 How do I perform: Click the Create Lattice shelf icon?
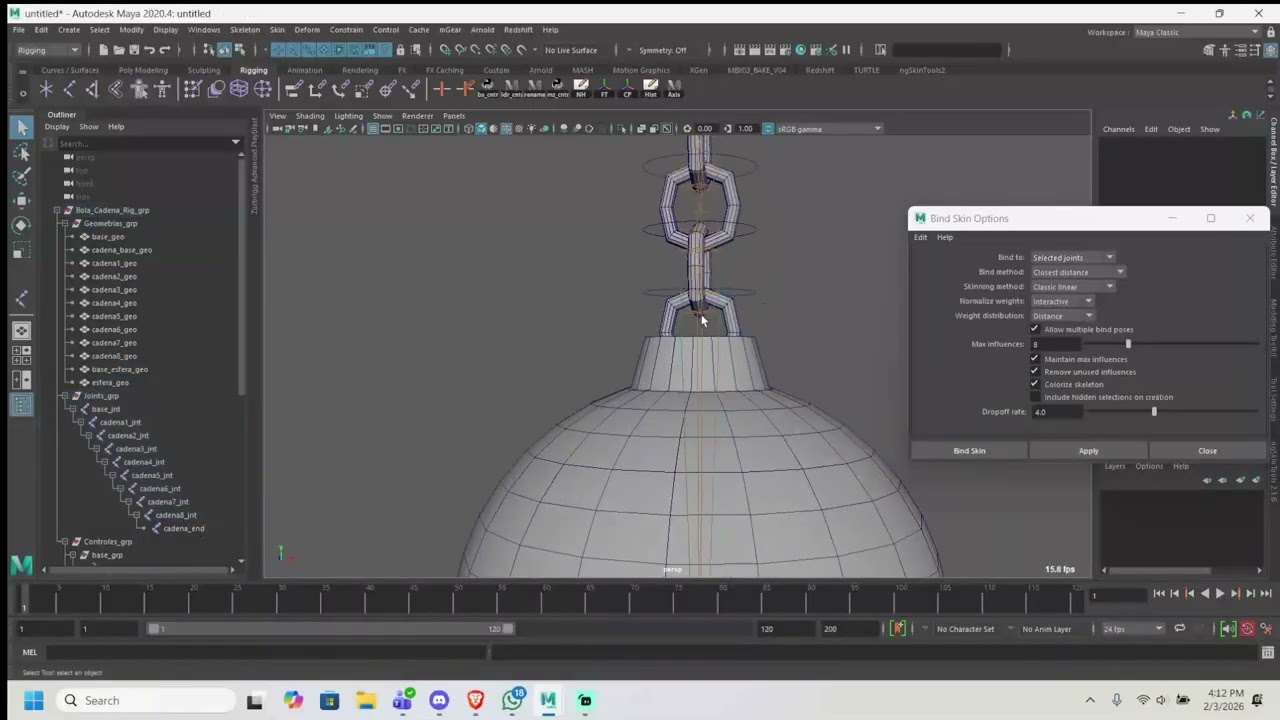[239, 90]
